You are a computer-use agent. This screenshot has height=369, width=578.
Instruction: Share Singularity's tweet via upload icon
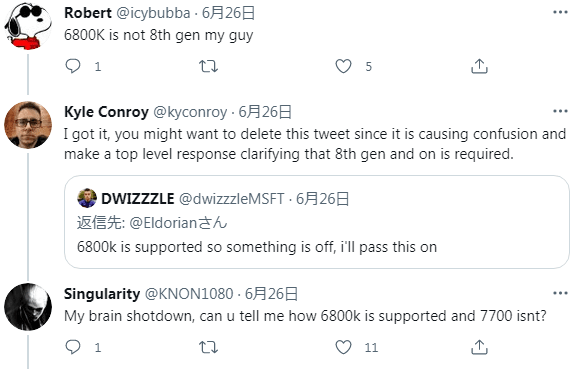(x=479, y=347)
